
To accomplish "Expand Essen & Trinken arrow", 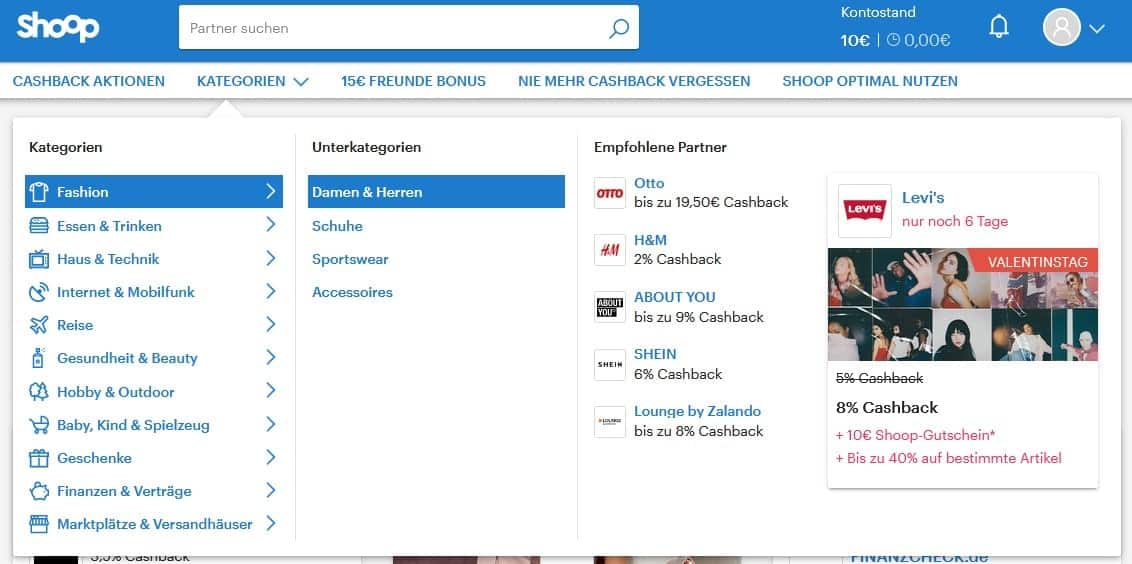I will pos(271,225).
